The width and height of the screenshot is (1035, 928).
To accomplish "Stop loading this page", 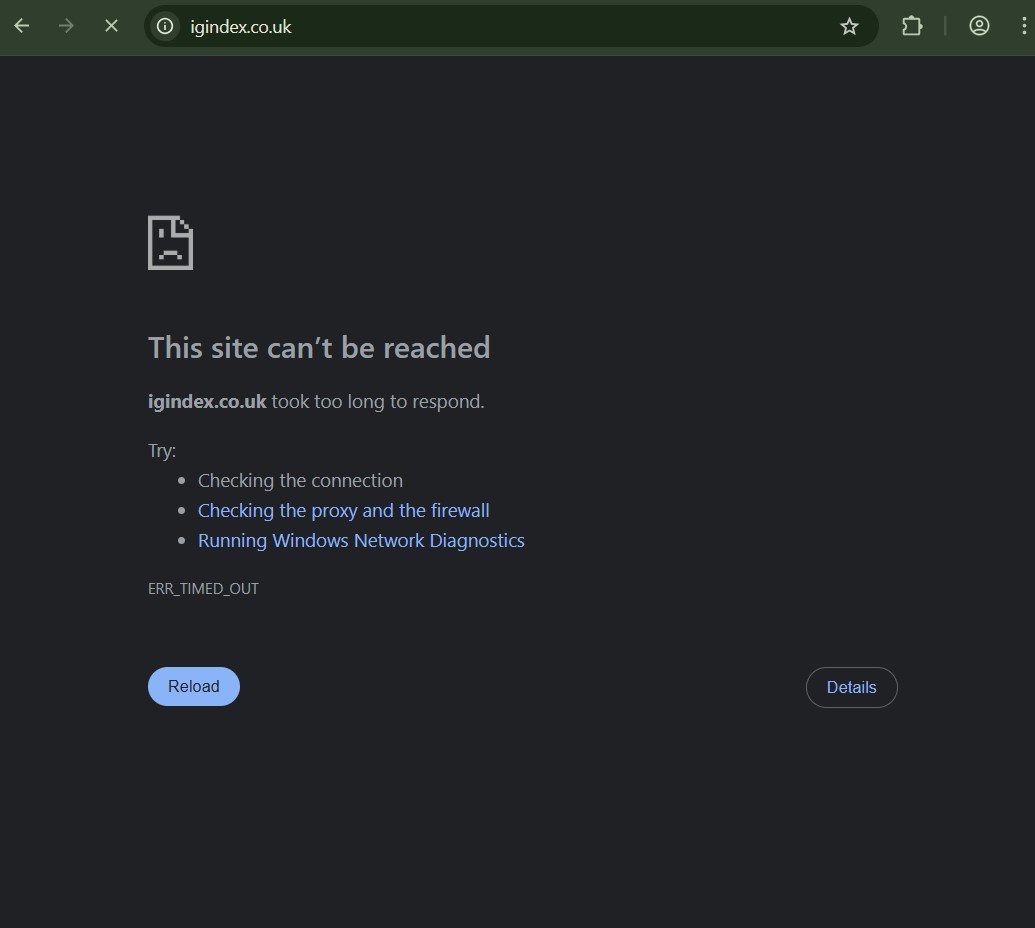I will (x=111, y=26).
